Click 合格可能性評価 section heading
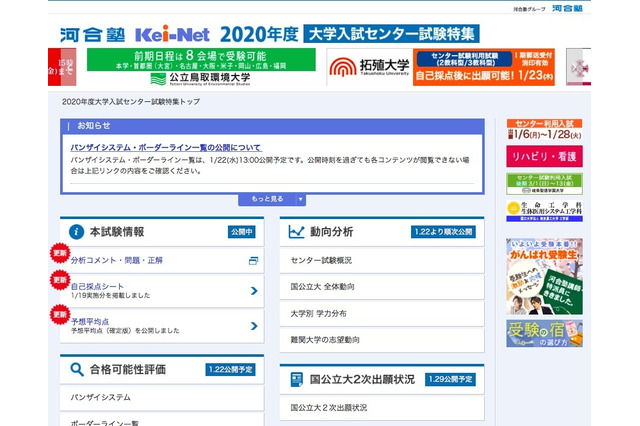The width and height of the screenshot is (640, 426). click(x=128, y=370)
